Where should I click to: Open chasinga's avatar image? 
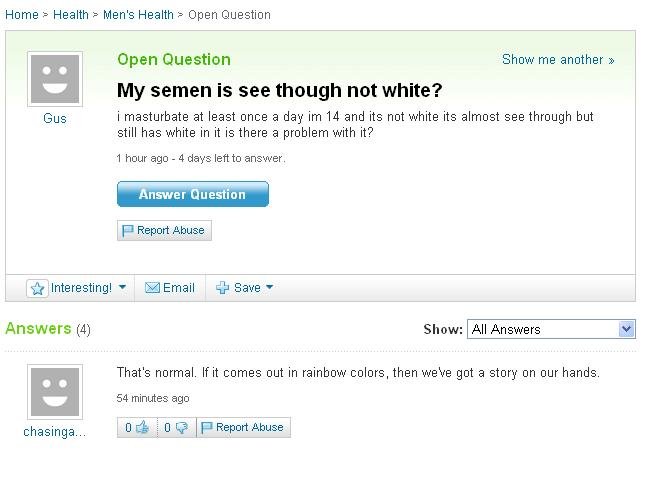[x=55, y=392]
